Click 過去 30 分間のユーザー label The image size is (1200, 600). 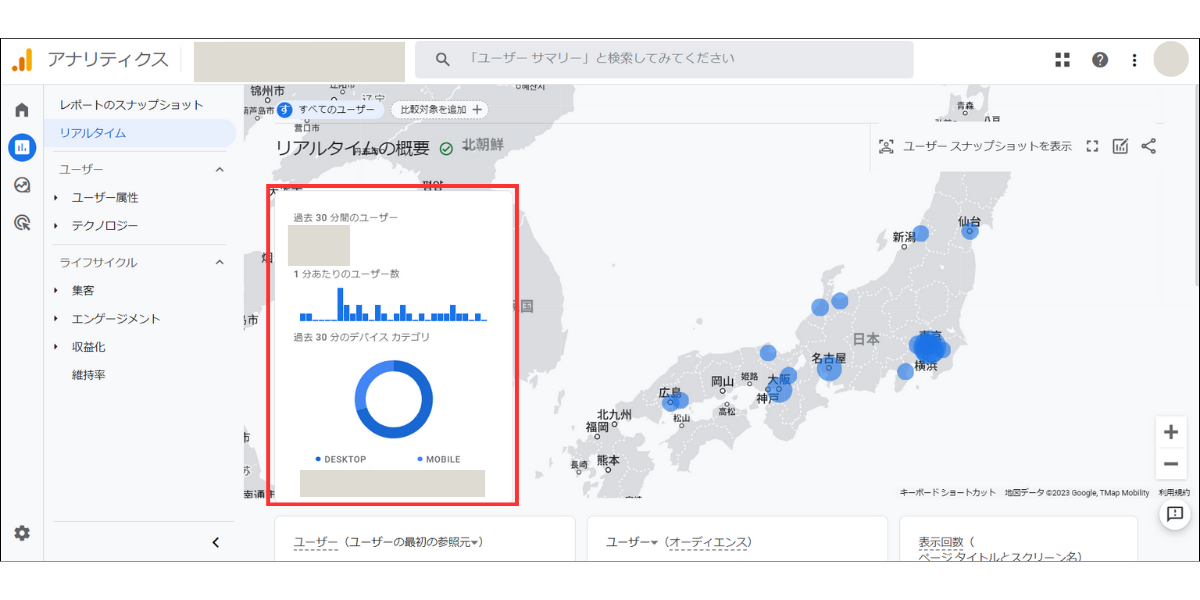(345, 217)
